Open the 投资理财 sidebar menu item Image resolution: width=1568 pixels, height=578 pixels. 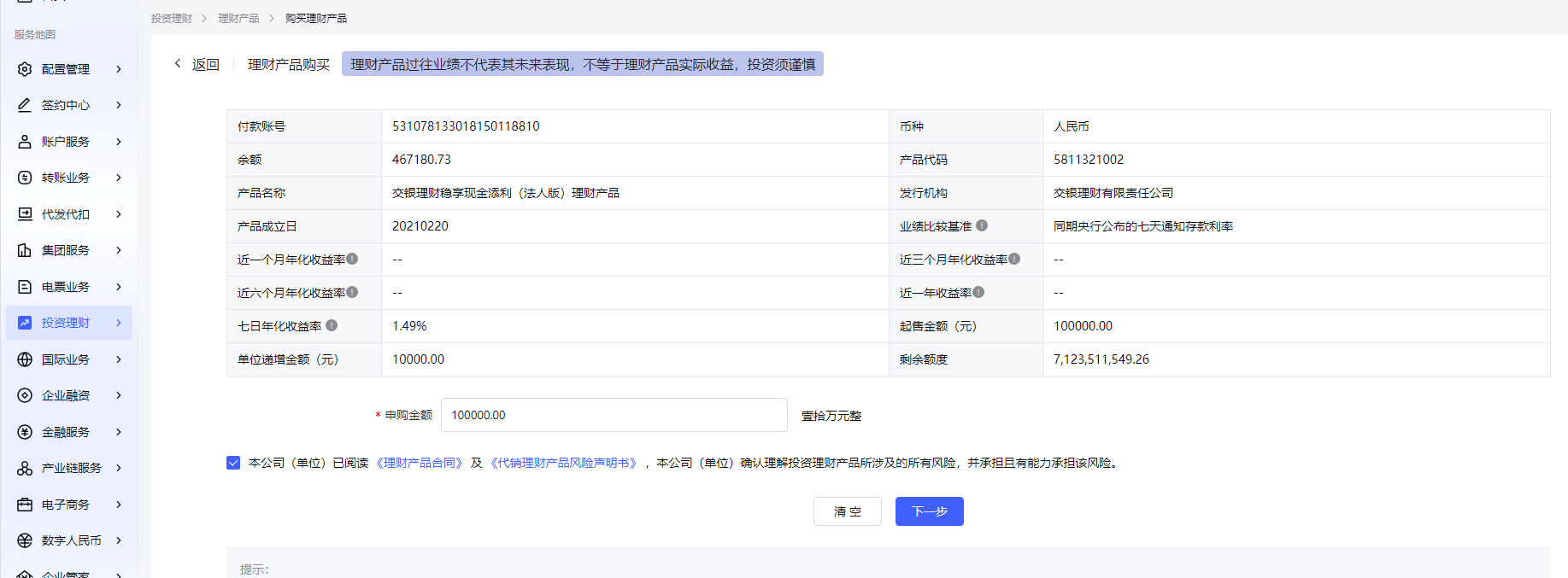[x=66, y=323]
